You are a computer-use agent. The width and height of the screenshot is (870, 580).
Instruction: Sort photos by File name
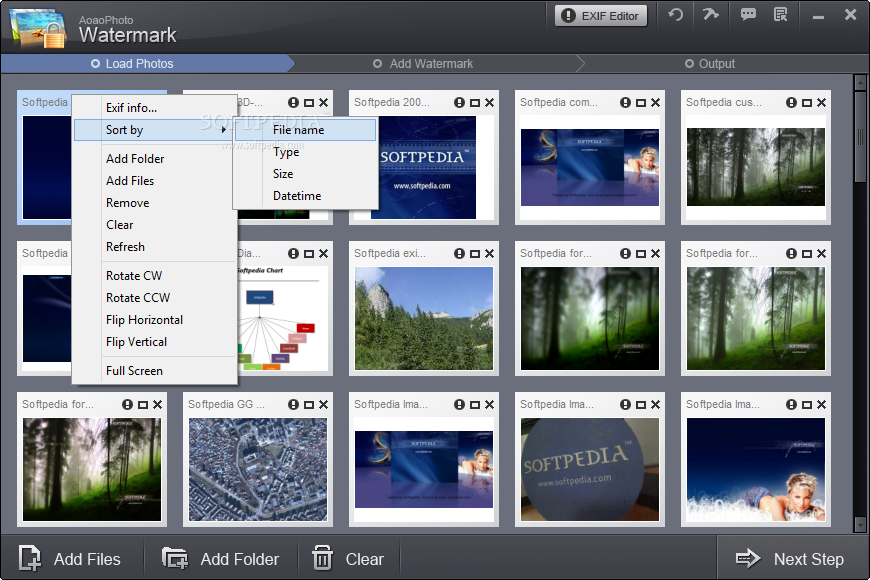click(x=306, y=130)
